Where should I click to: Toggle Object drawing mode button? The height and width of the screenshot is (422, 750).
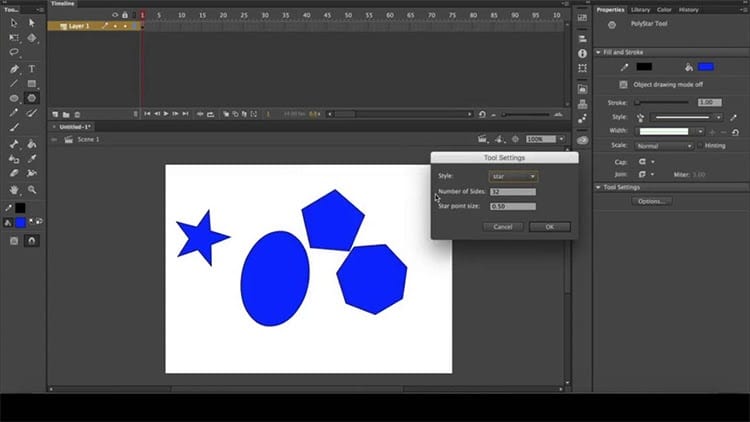click(623, 85)
